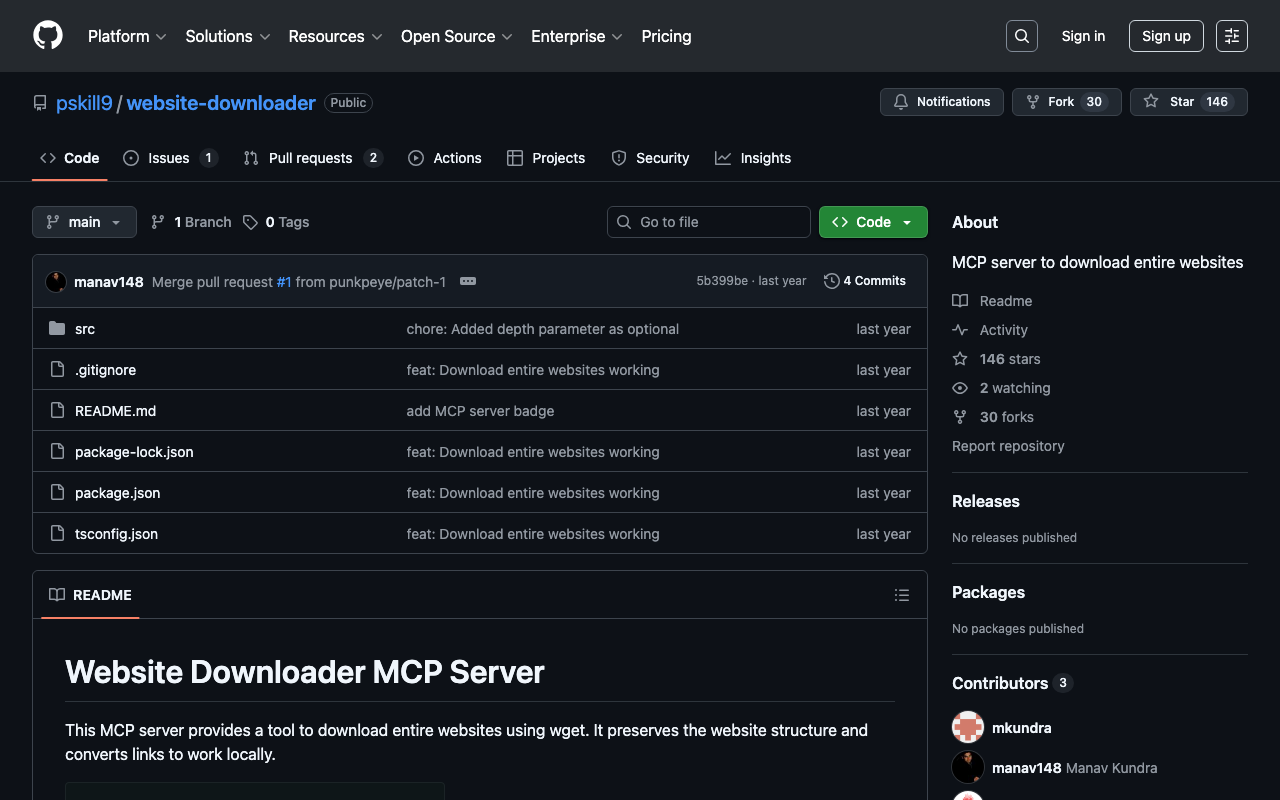The image size is (1280, 800).
Task: Open the Pull requests tab
Action: tap(310, 158)
